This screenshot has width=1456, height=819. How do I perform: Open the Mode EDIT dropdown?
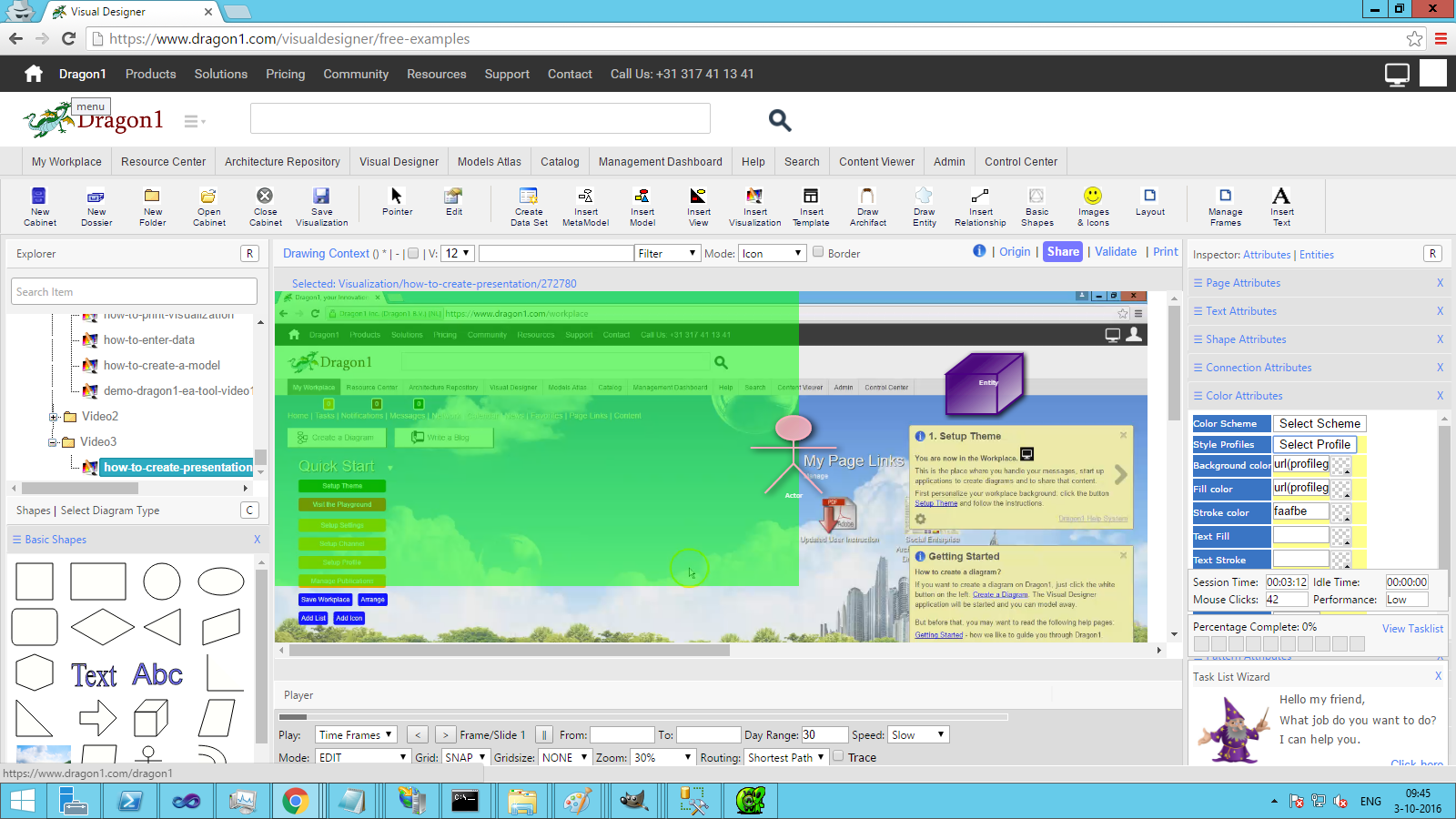pyautogui.click(x=362, y=757)
